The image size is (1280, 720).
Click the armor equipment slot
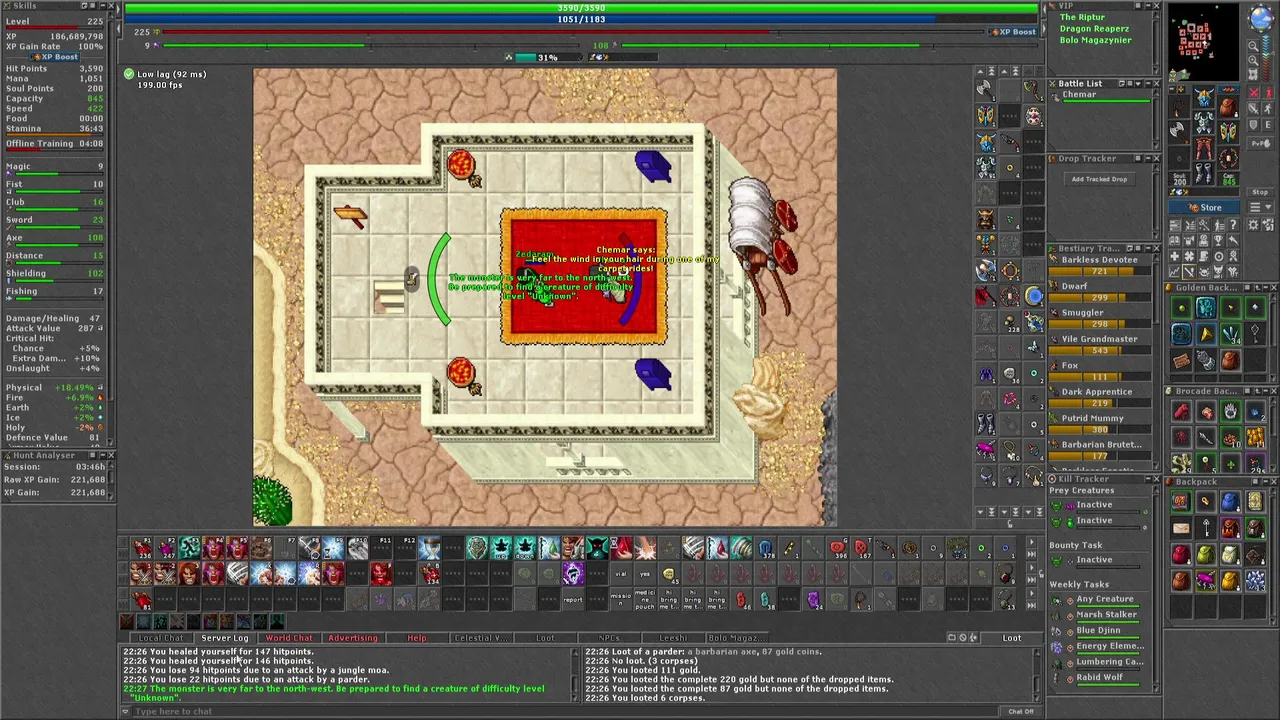1204,123
